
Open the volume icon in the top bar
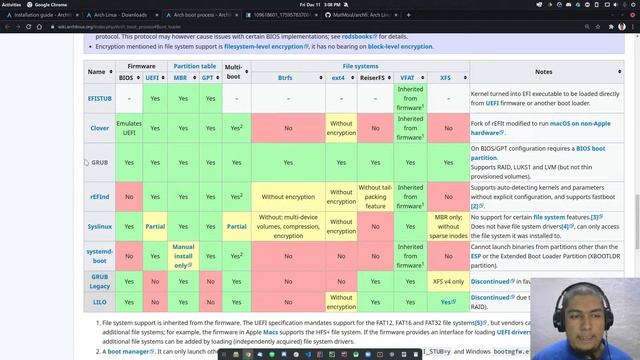pyautogui.click(x=616, y=4)
